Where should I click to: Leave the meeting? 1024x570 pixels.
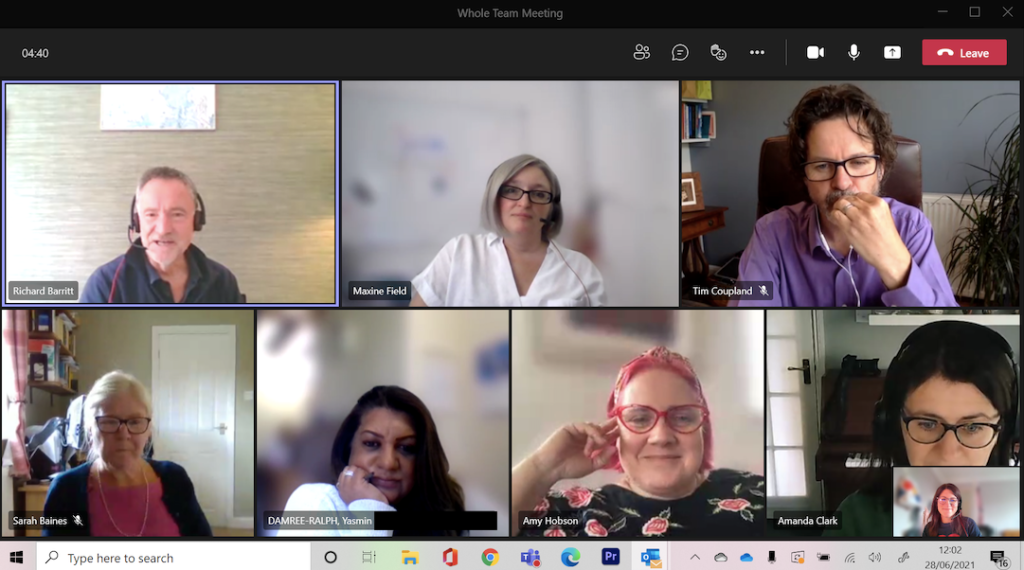pos(964,53)
